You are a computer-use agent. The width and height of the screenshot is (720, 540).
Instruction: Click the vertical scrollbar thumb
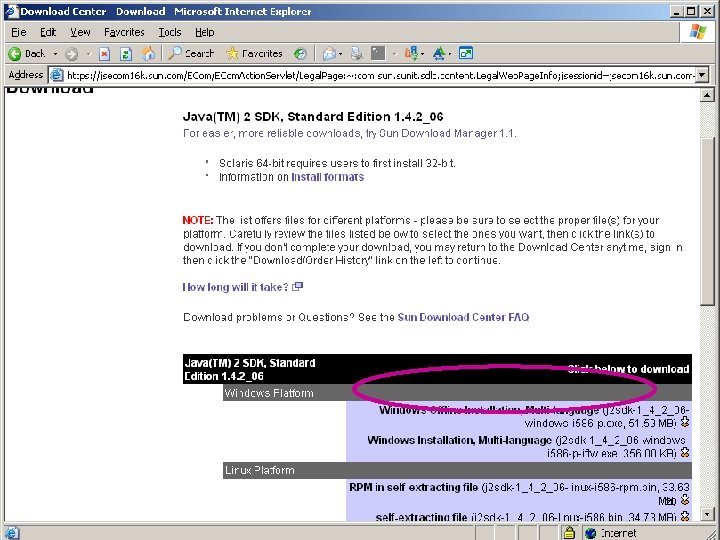[x=707, y=221]
